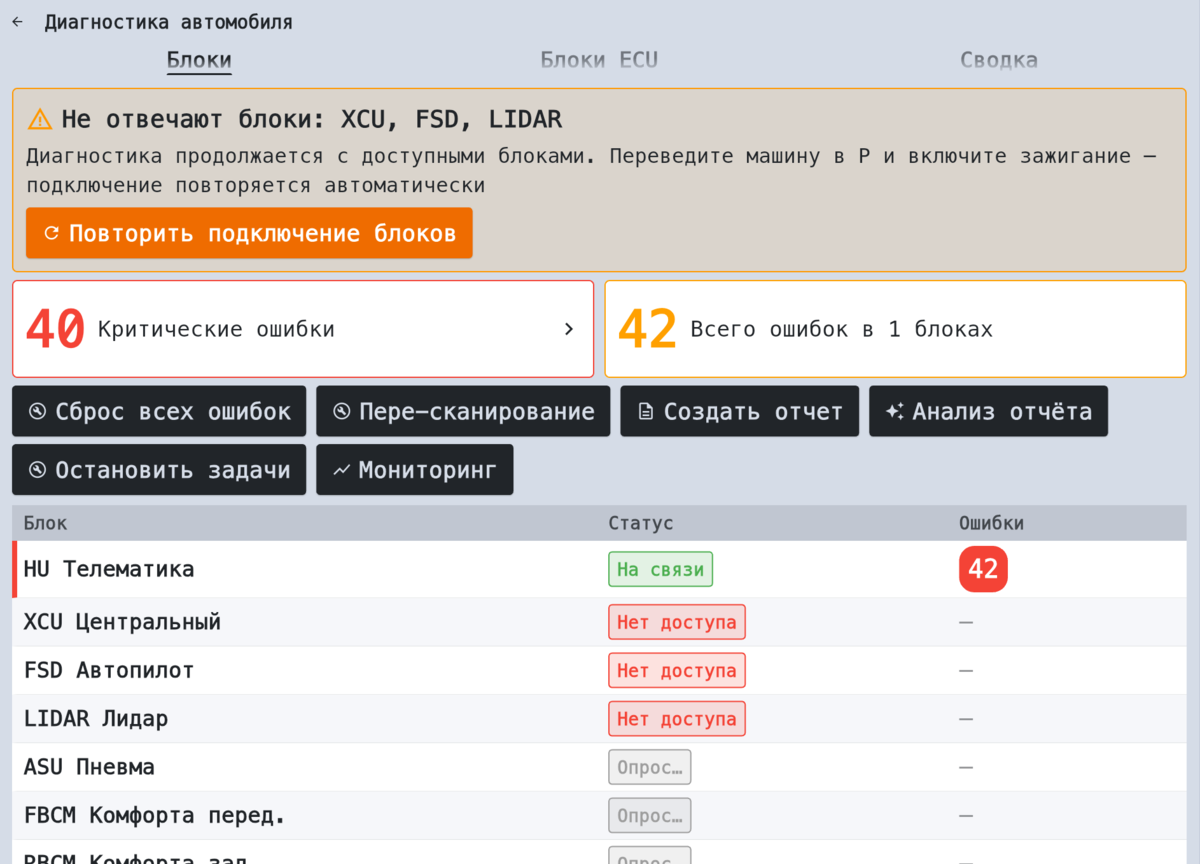This screenshot has height=864, width=1200.
Task: Open the Блоки ECU tab
Action: 599,60
